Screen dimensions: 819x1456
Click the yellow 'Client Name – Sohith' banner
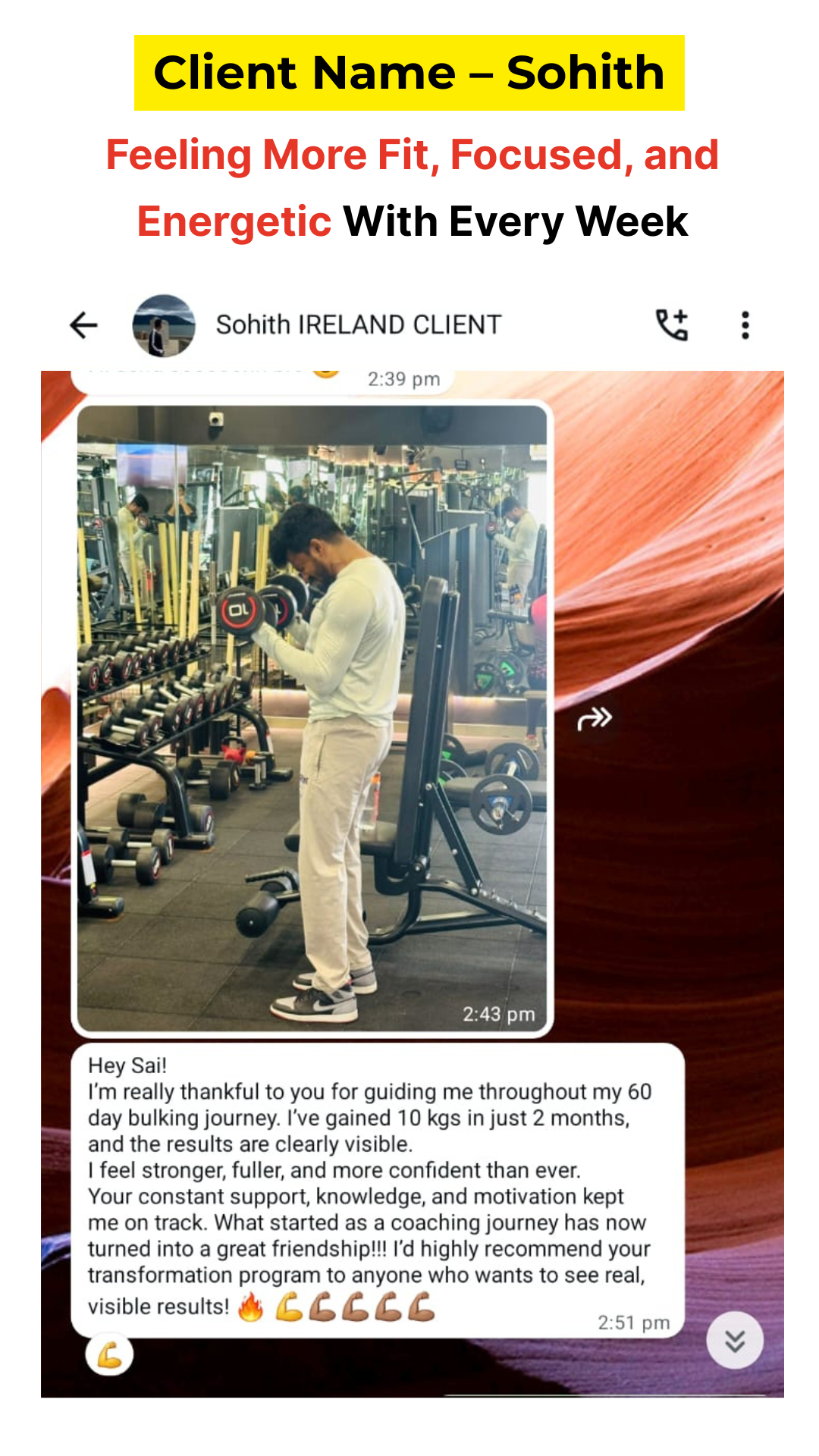click(409, 73)
